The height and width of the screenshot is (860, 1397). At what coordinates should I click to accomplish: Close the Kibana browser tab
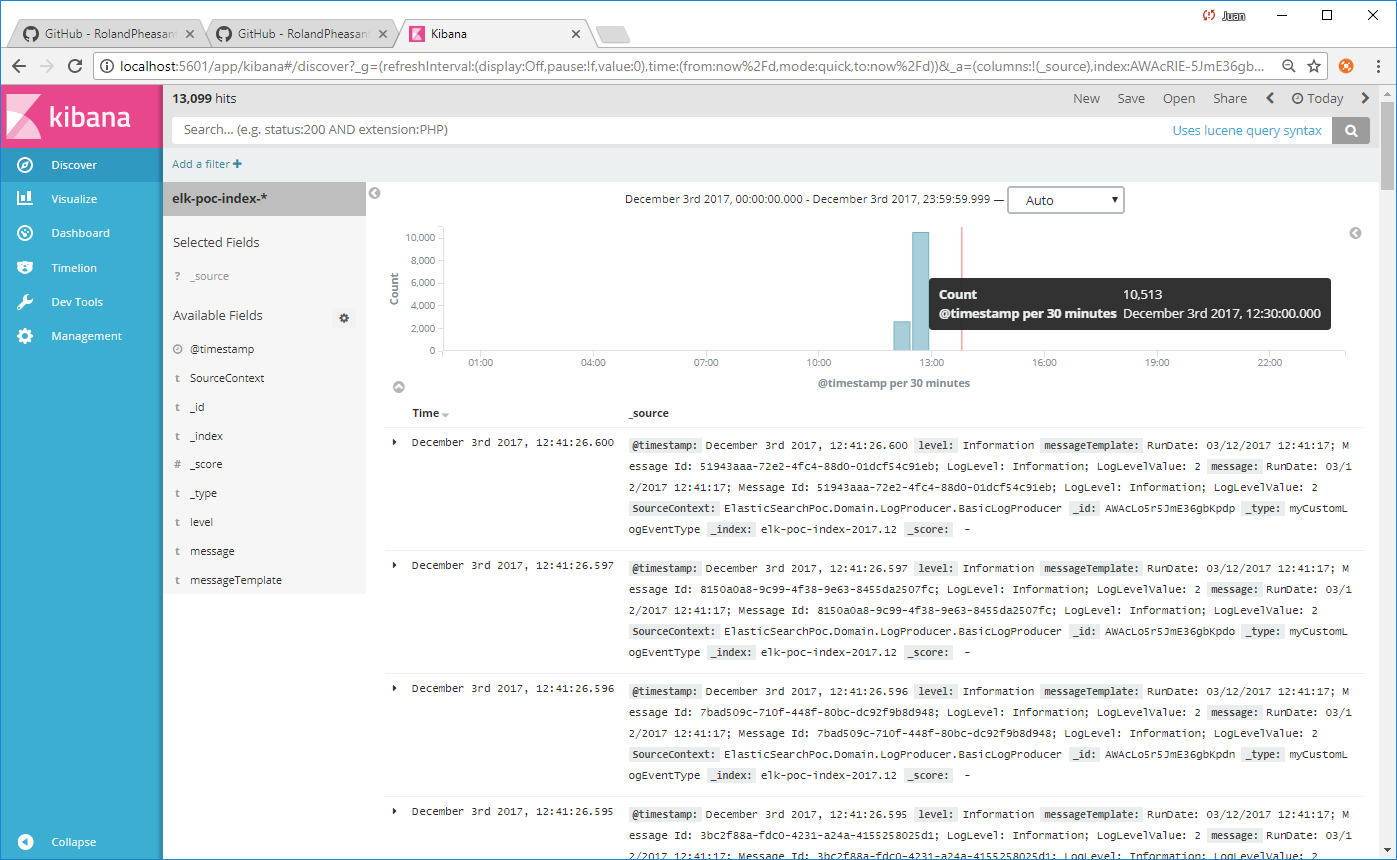pos(575,34)
